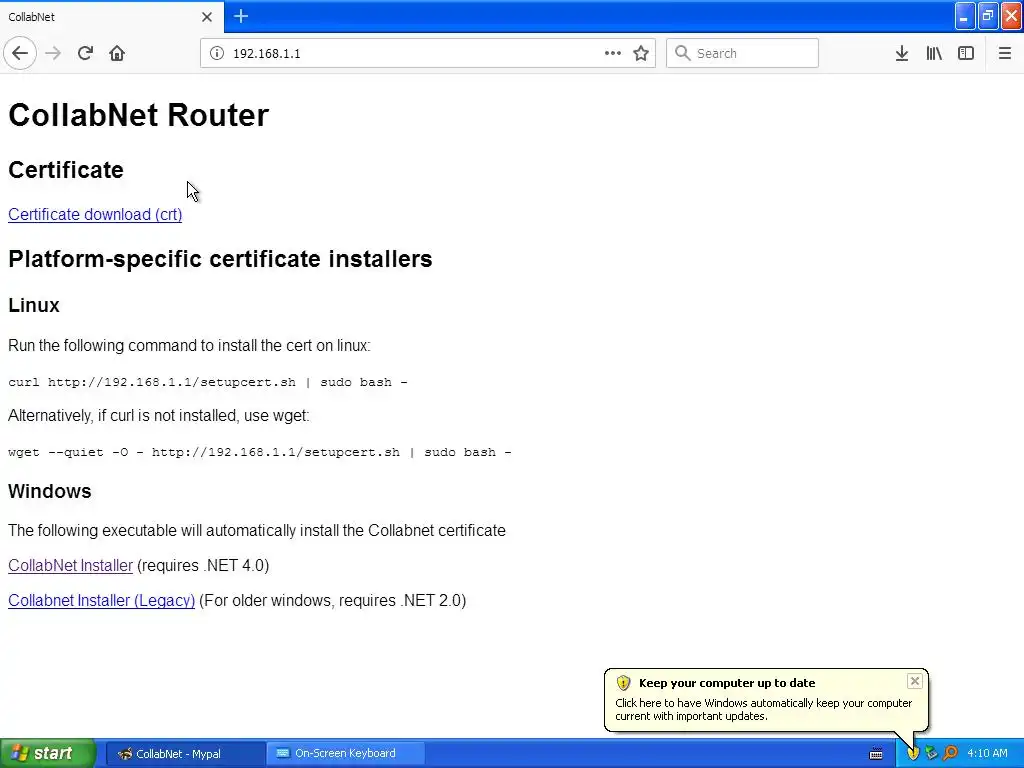Click the search magnifier icon
This screenshot has width=1024, height=768.
tap(682, 53)
